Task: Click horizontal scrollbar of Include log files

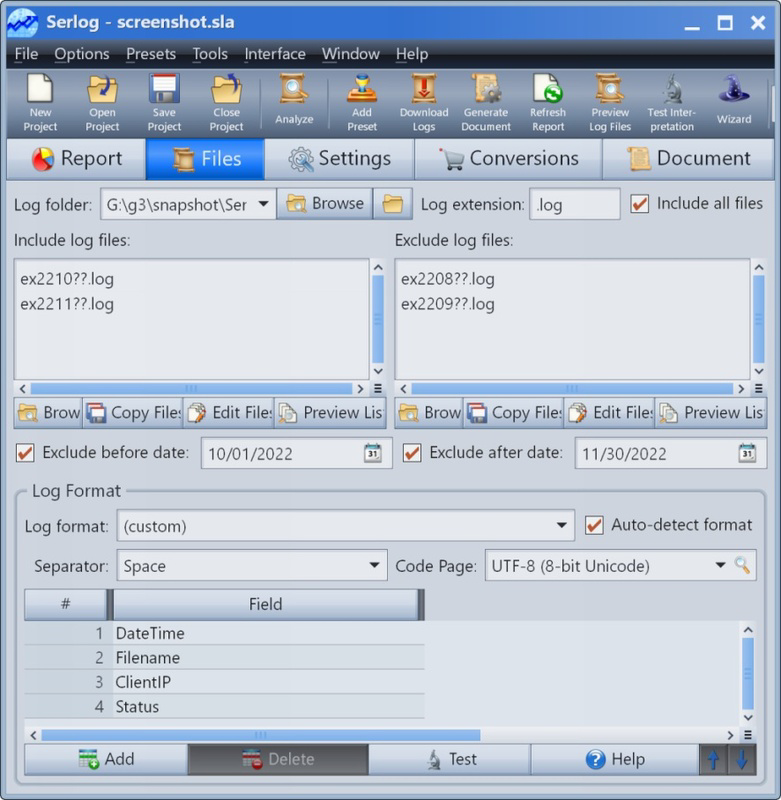Action: pyautogui.click(x=191, y=389)
